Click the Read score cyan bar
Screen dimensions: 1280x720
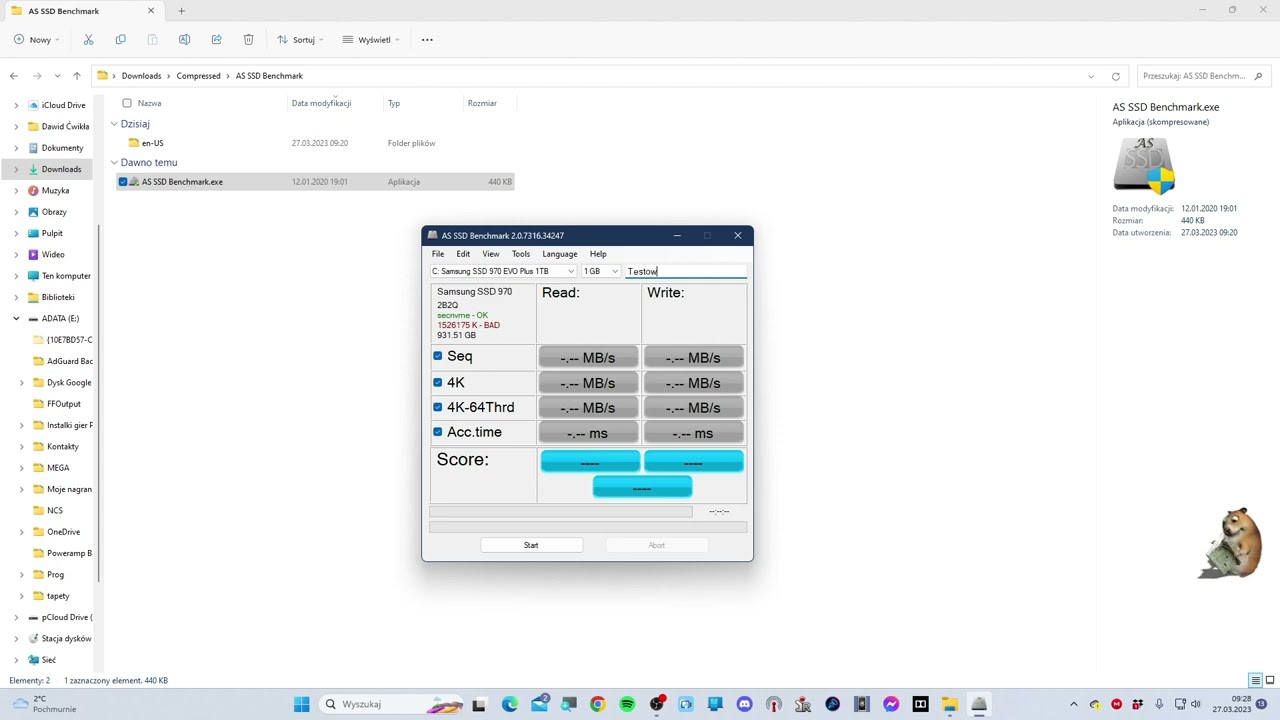pos(590,461)
